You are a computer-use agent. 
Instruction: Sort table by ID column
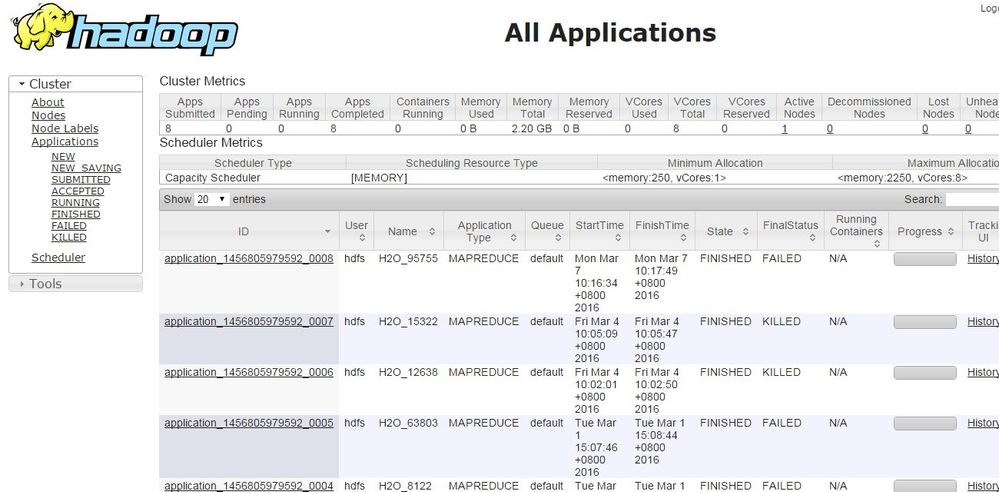(x=249, y=231)
